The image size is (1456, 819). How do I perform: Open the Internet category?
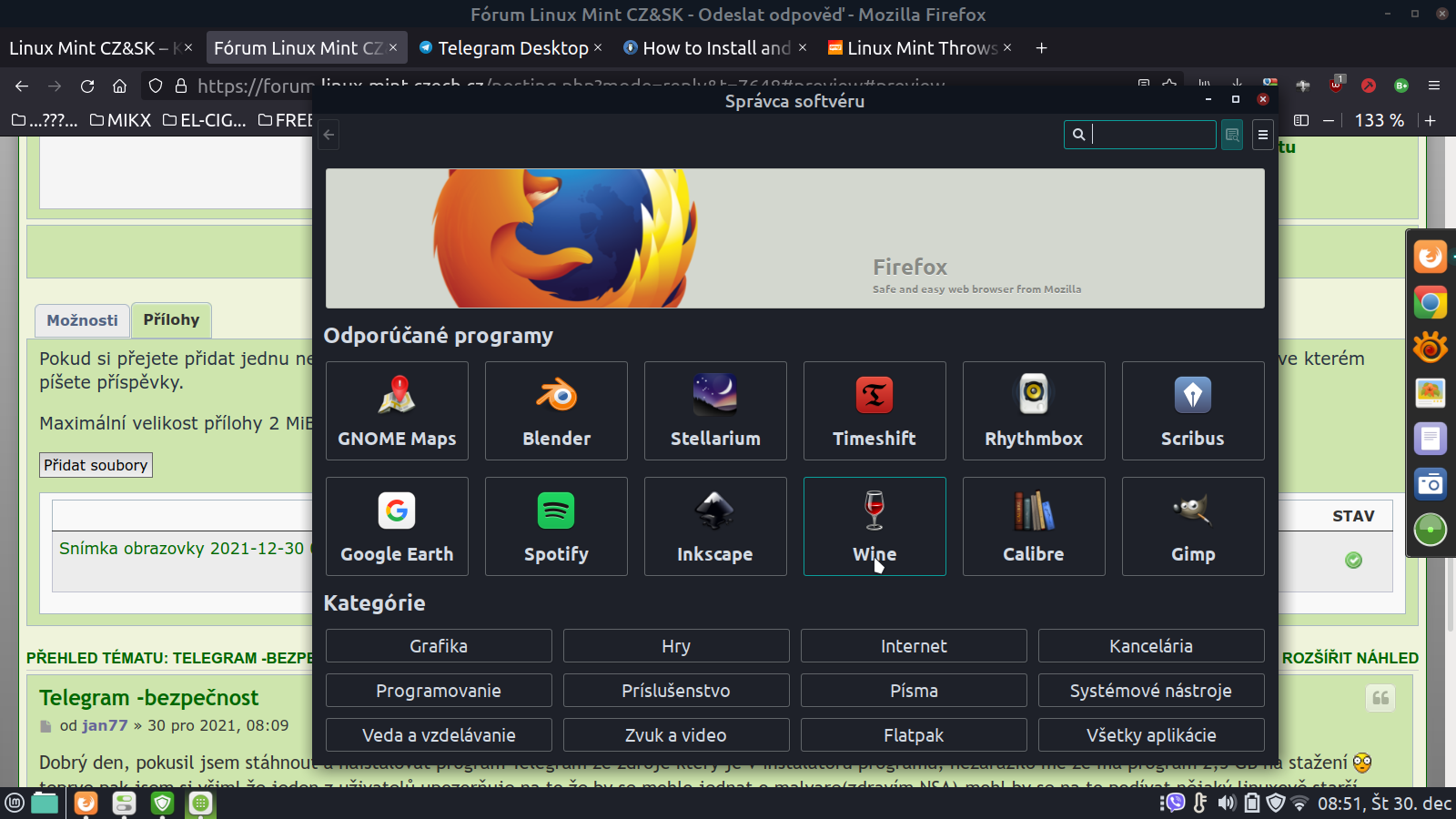click(x=914, y=646)
